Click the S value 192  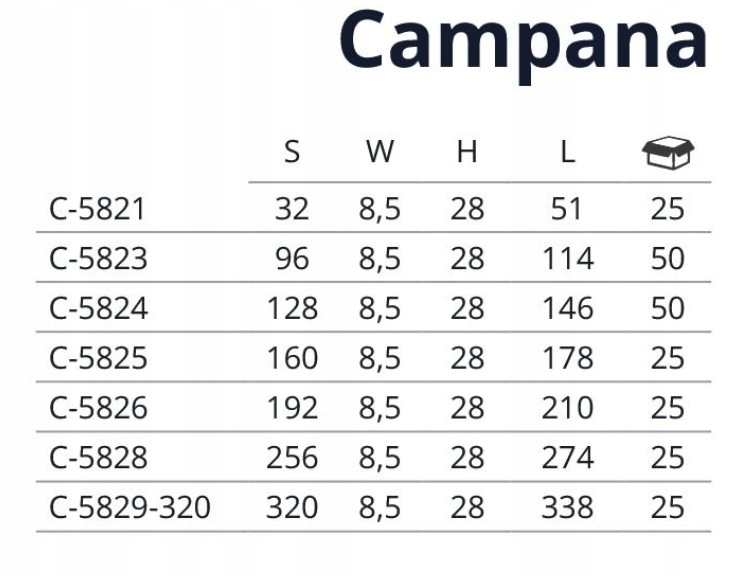[292, 408]
